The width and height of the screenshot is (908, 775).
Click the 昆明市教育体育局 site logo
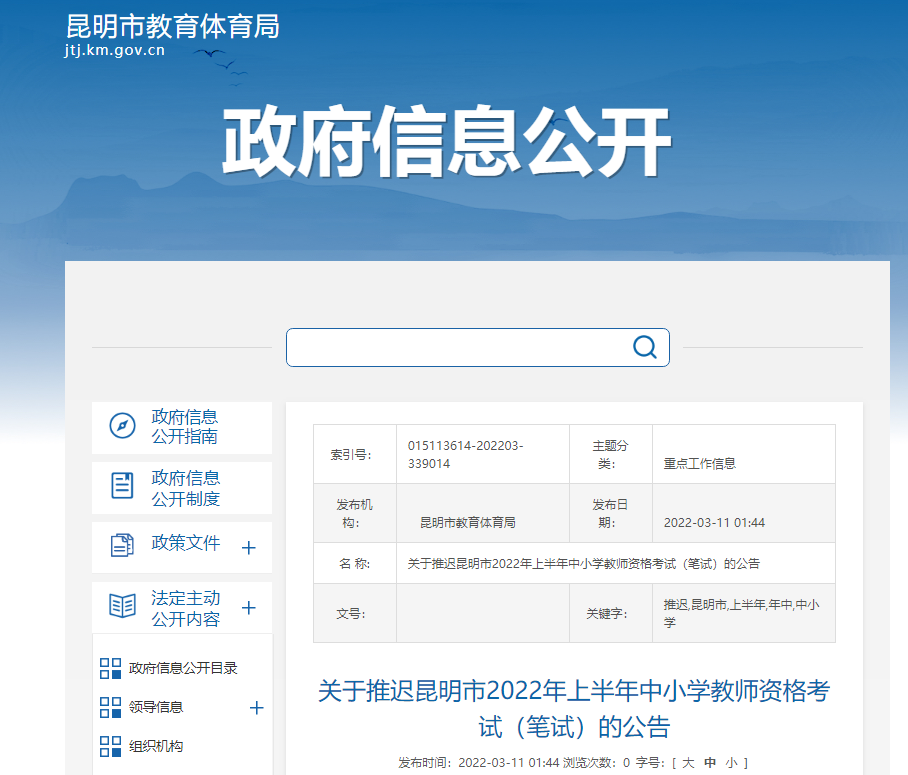[x=172, y=34]
